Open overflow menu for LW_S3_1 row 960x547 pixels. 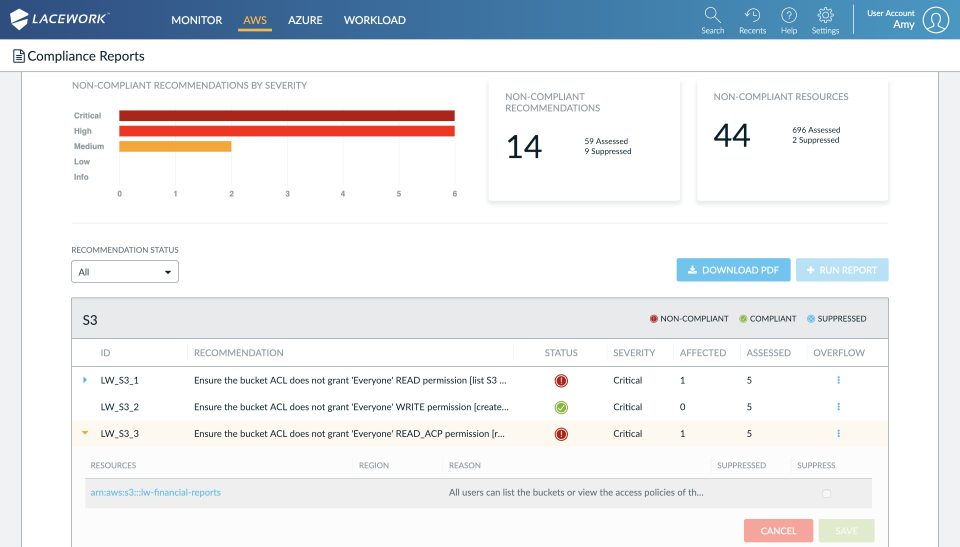point(838,380)
